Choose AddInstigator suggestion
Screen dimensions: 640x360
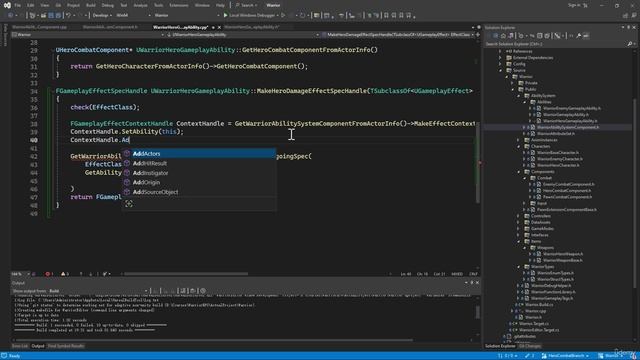click(x=199, y=173)
